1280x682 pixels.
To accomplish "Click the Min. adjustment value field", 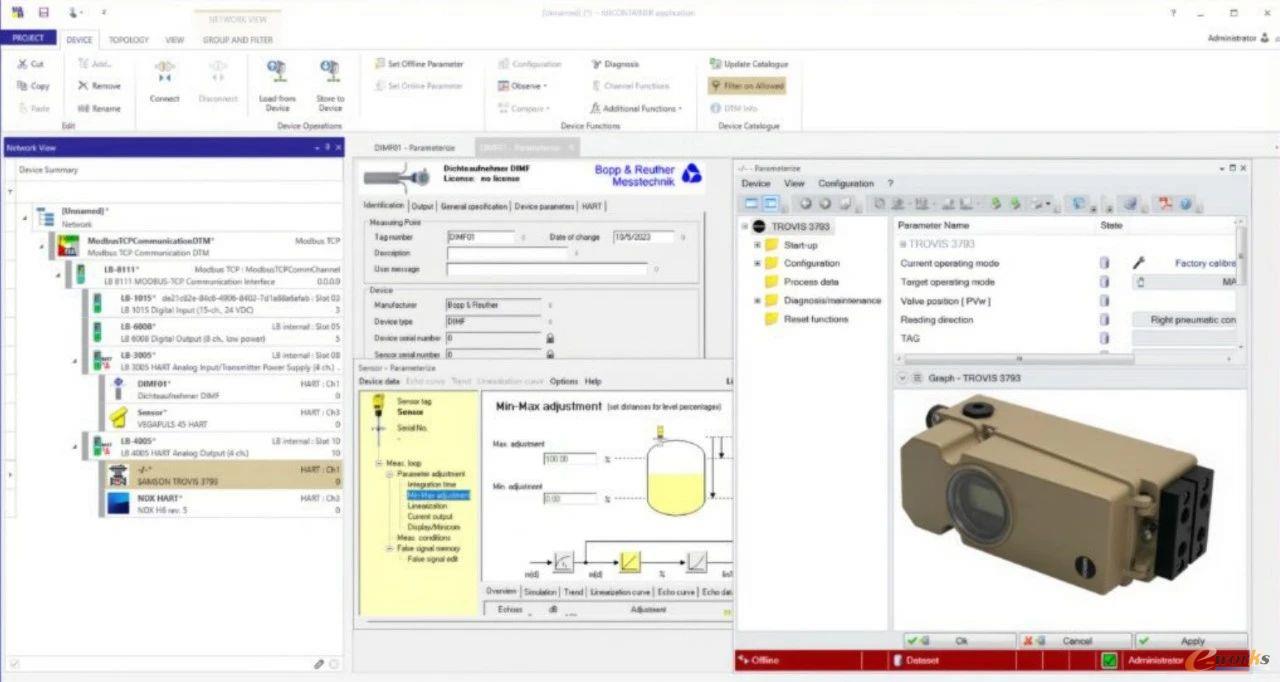I will coord(570,498).
